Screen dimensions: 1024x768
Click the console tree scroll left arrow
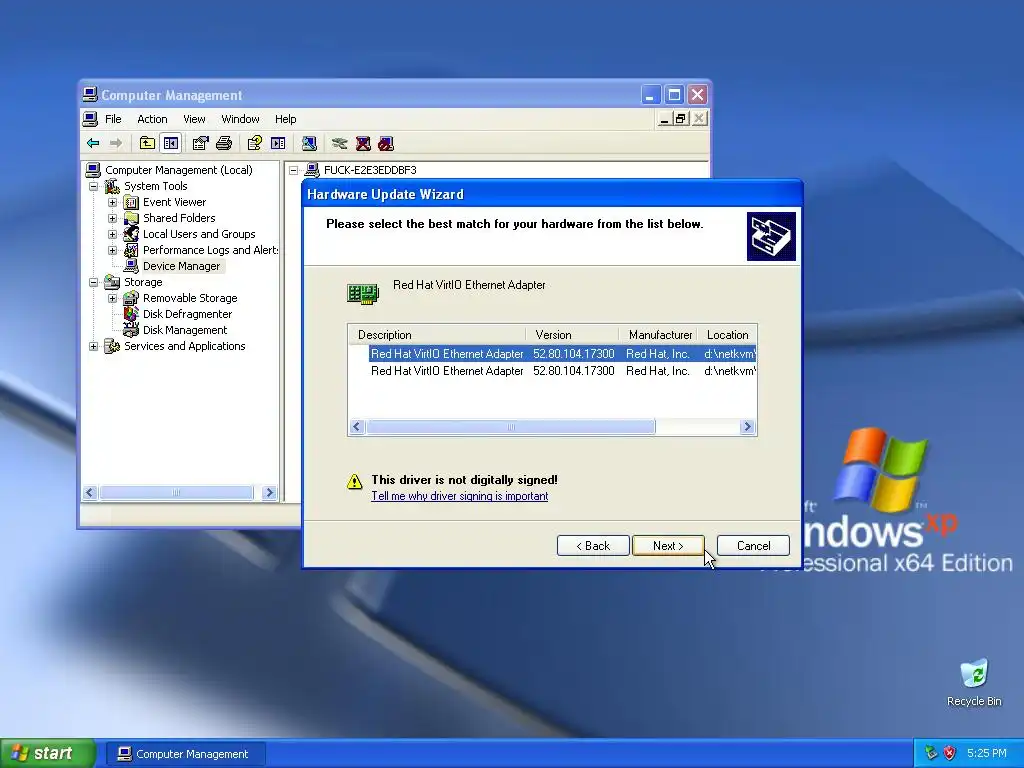[x=90, y=493]
